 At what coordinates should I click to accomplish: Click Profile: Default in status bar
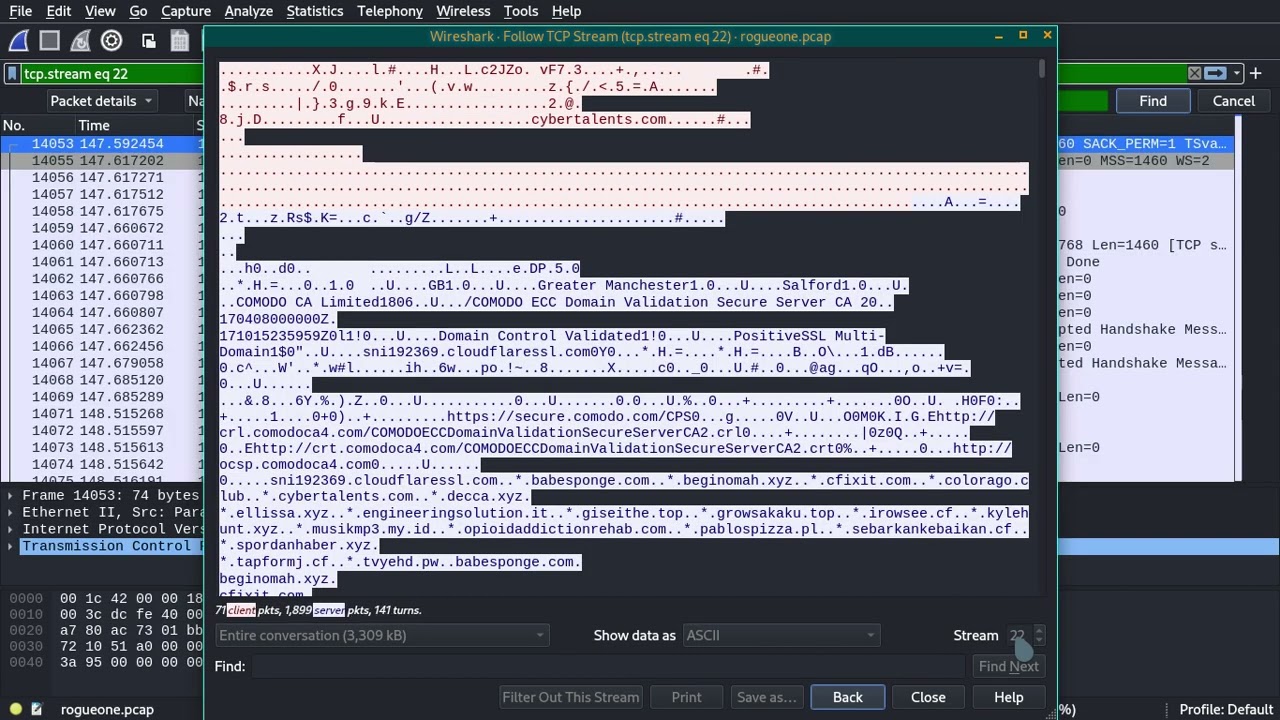pos(1226,710)
